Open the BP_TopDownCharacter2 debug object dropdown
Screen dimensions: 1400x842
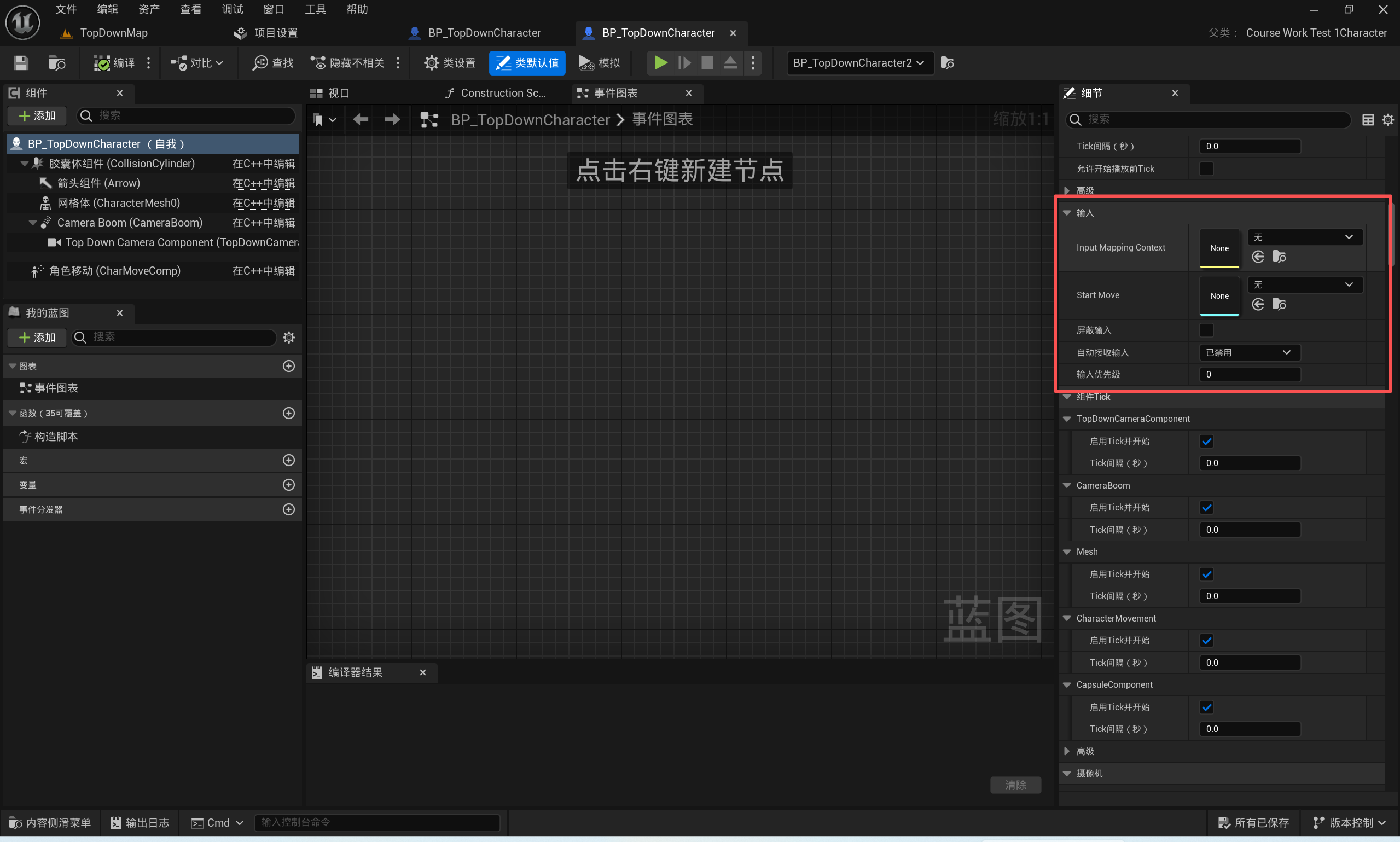[x=858, y=62]
